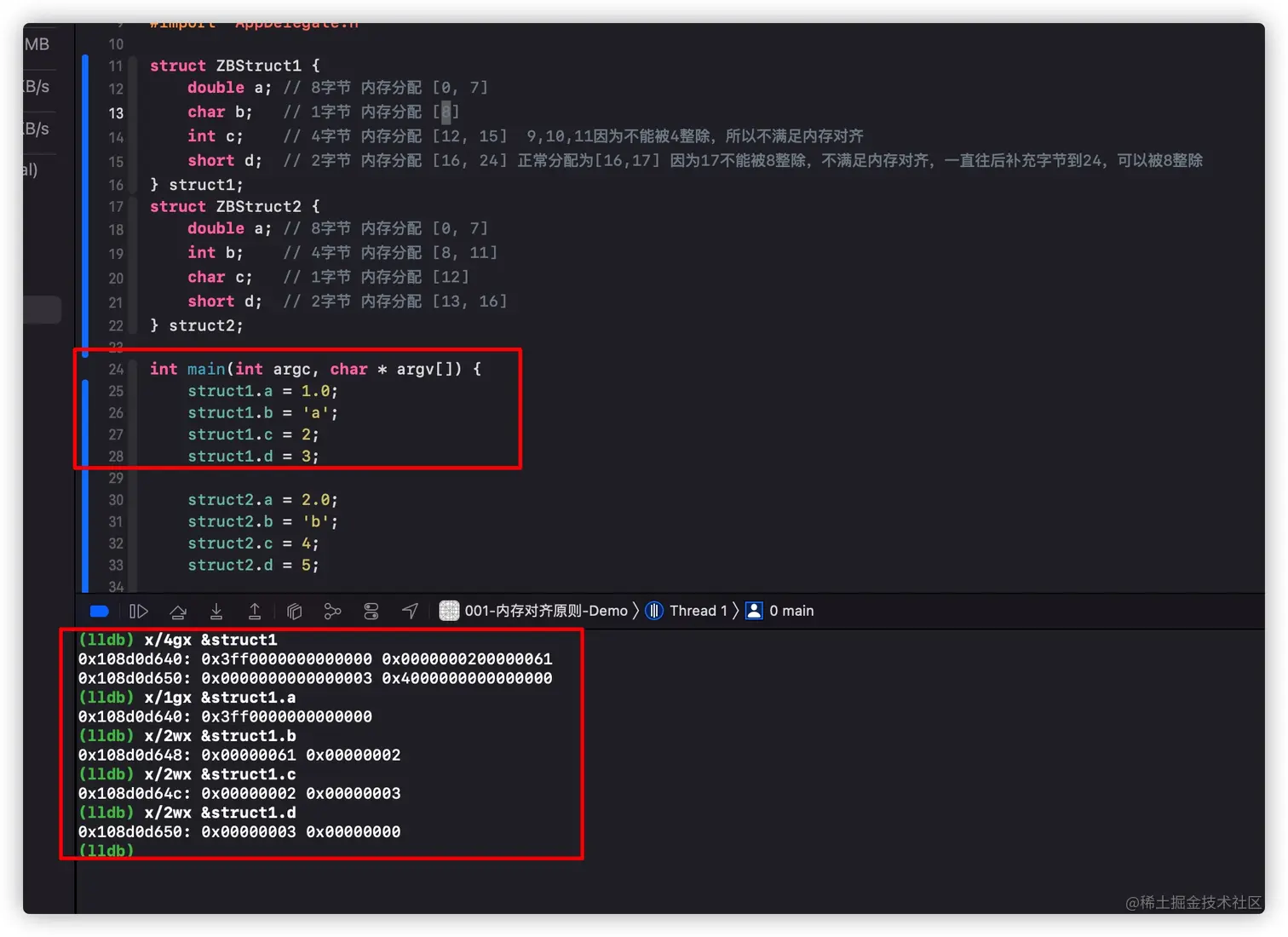
Task: Click the "struct1.b = 'a';" statement
Action: (262, 412)
